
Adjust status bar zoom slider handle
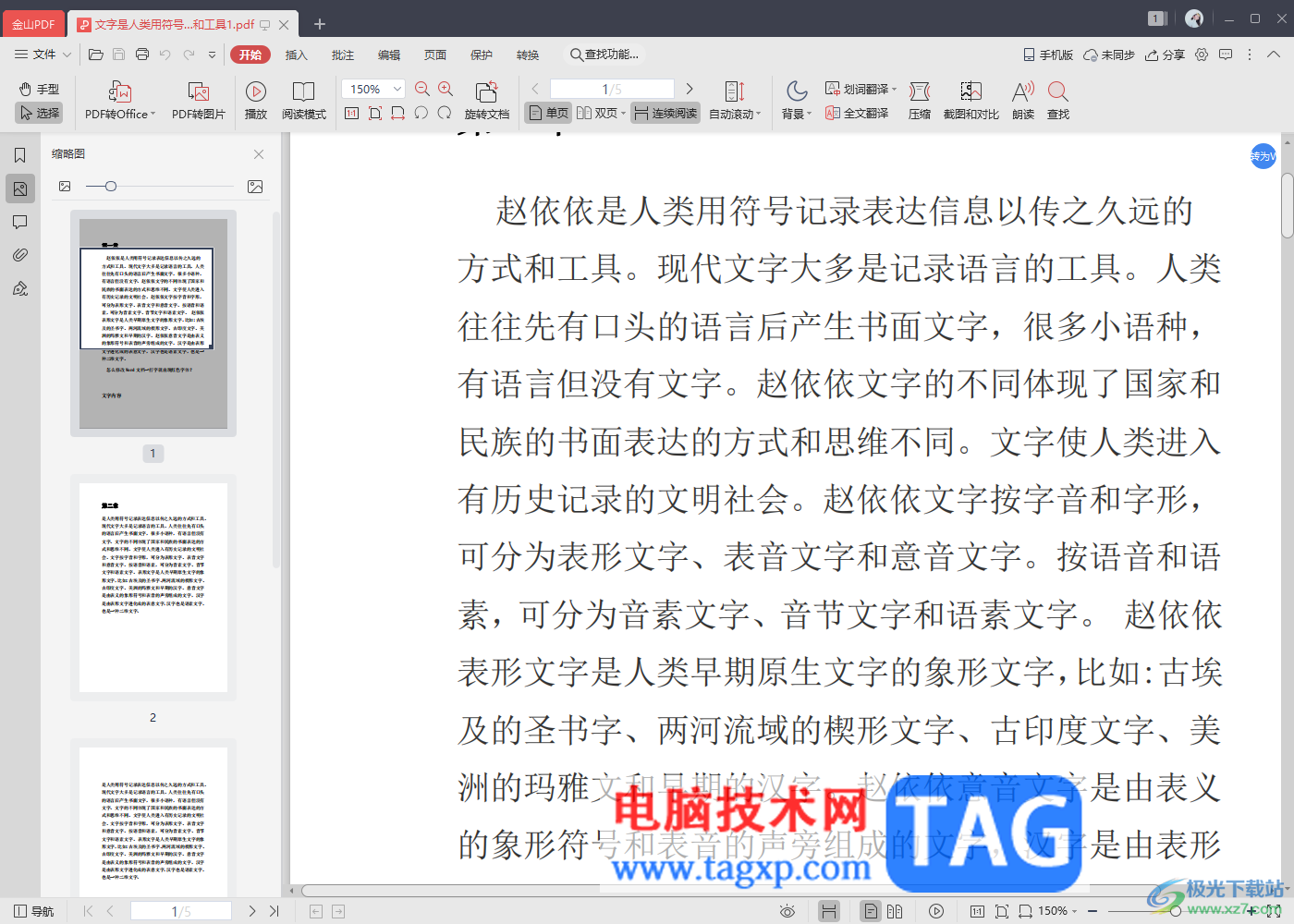(1176, 911)
